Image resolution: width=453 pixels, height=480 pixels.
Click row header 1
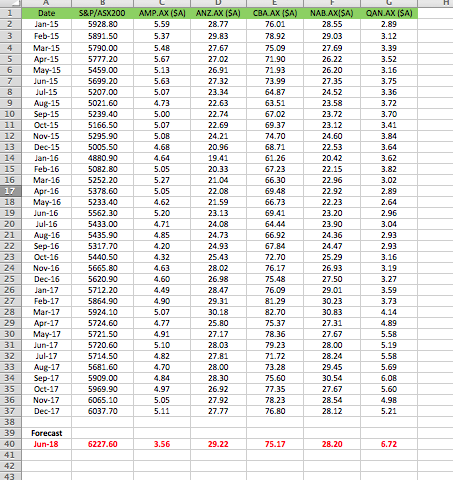[x=11, y=13]
